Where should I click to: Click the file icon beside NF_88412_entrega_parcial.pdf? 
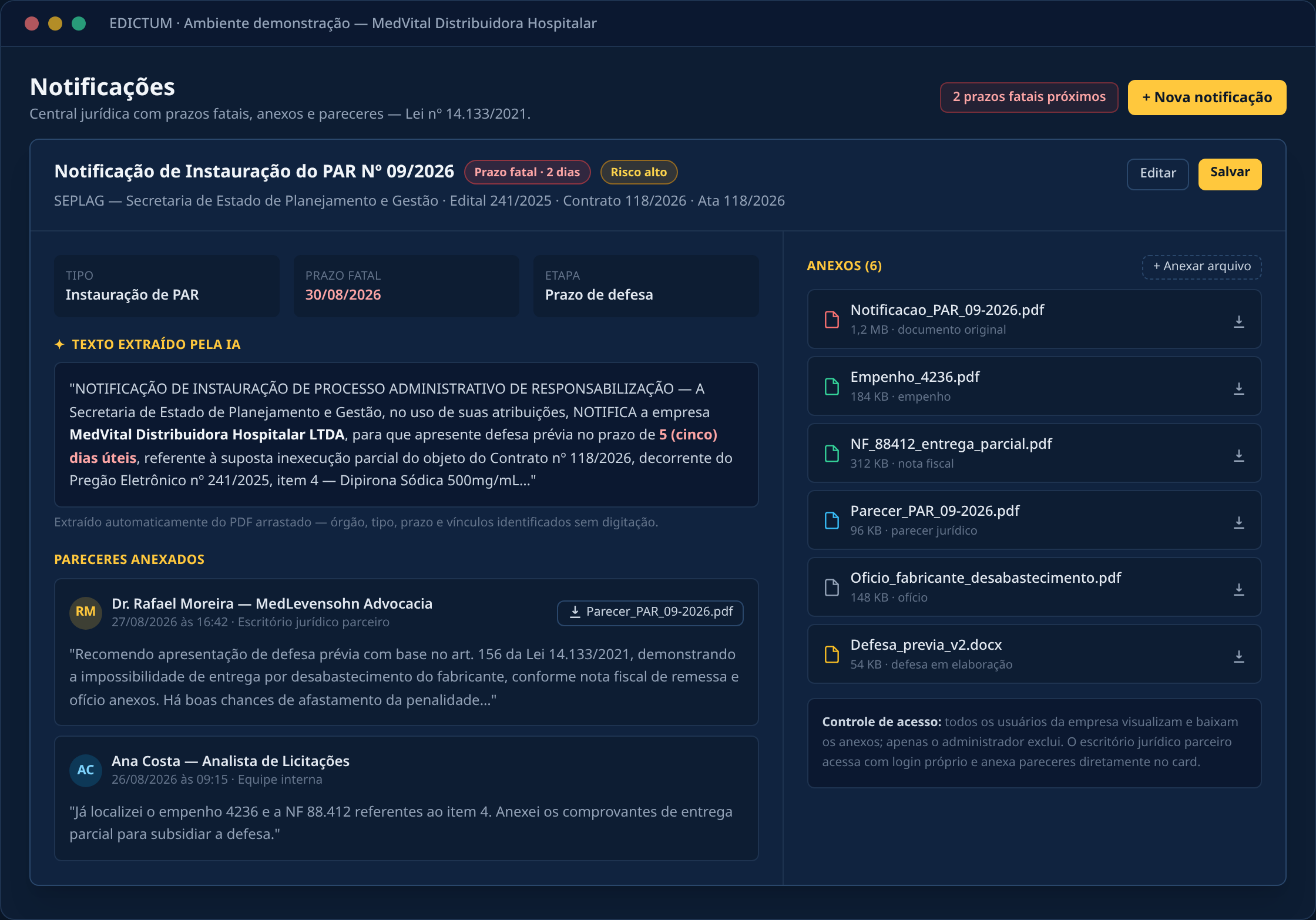[x=832, y=454]
